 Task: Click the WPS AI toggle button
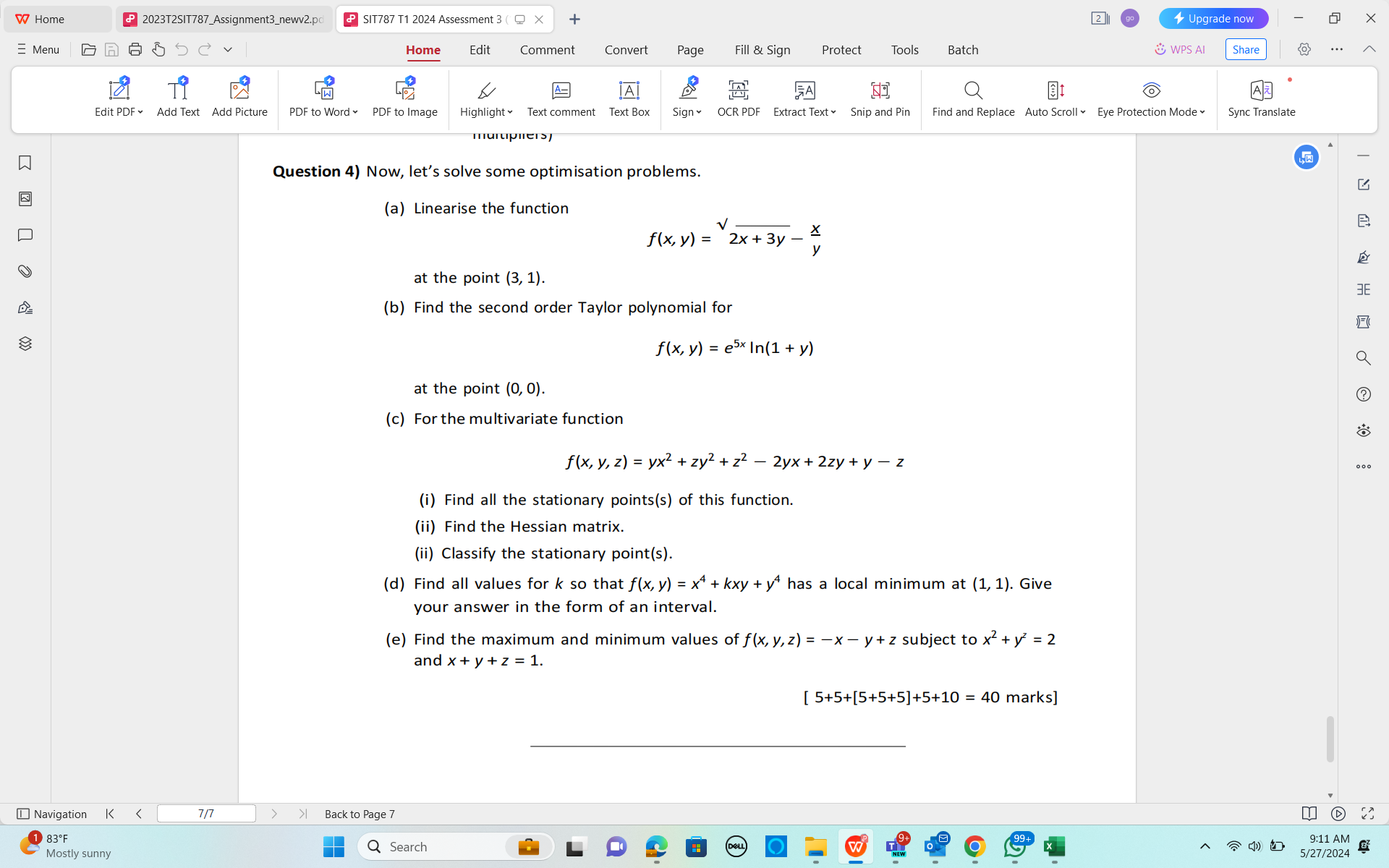(1181, 49)
